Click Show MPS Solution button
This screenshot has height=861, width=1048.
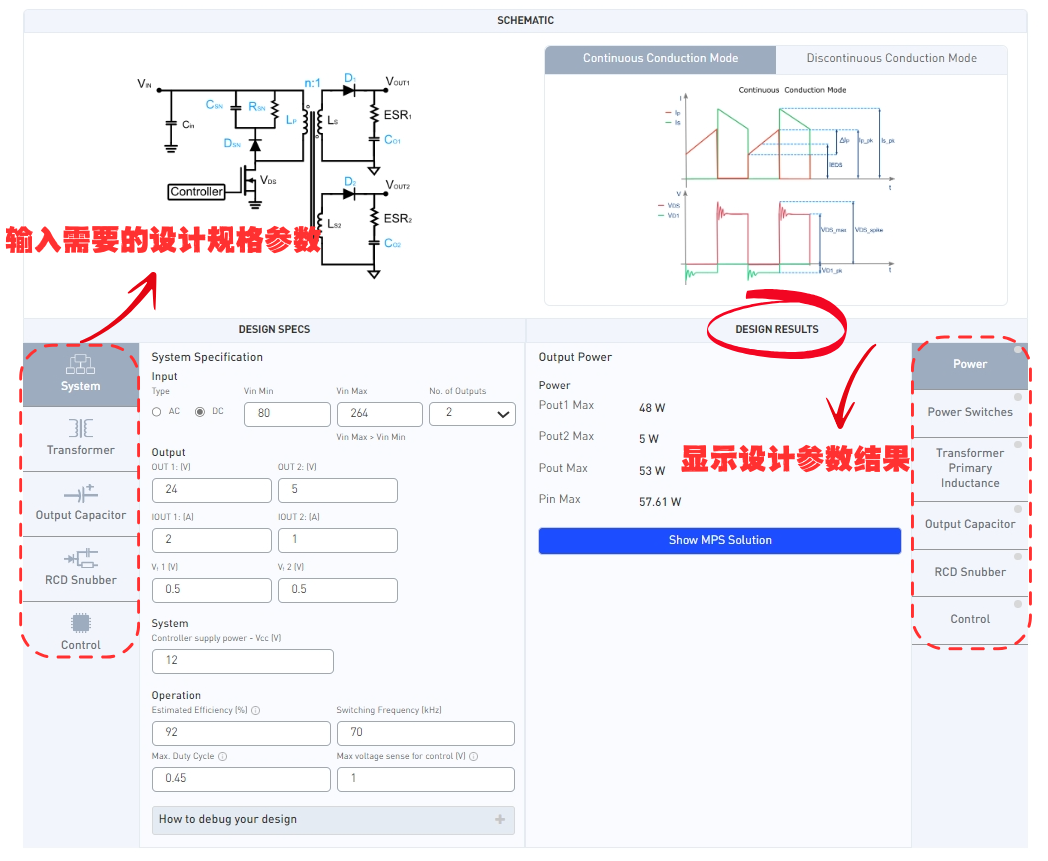click(x=720, y=541)
